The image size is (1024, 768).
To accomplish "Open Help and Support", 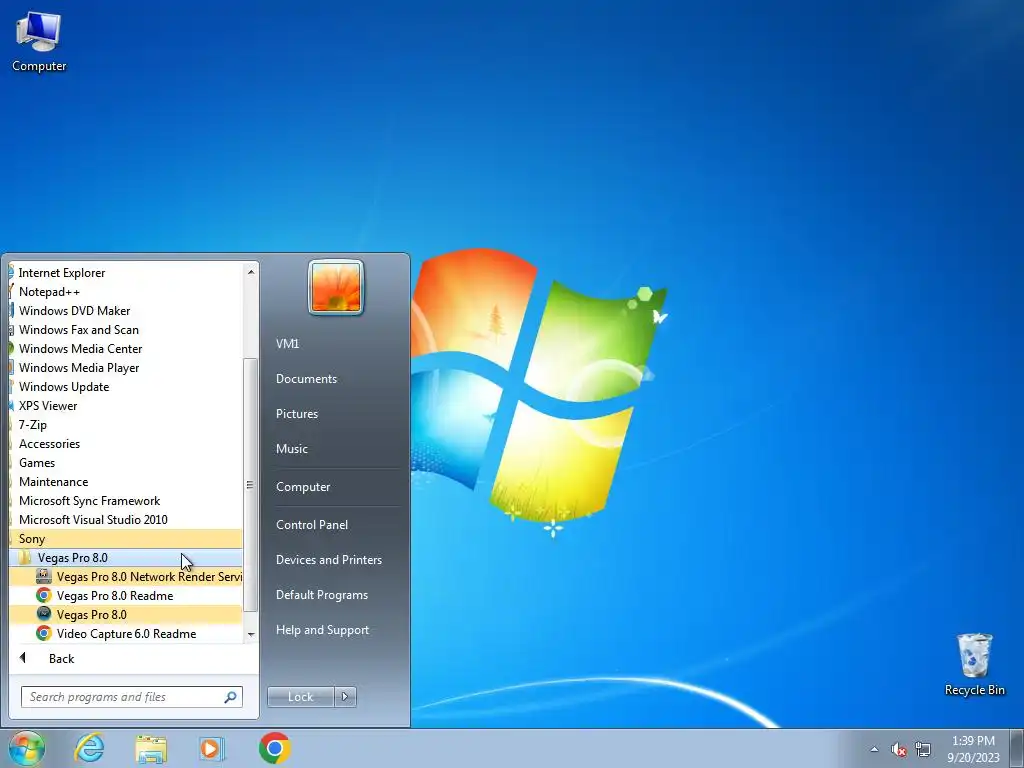I will (336, 630).
